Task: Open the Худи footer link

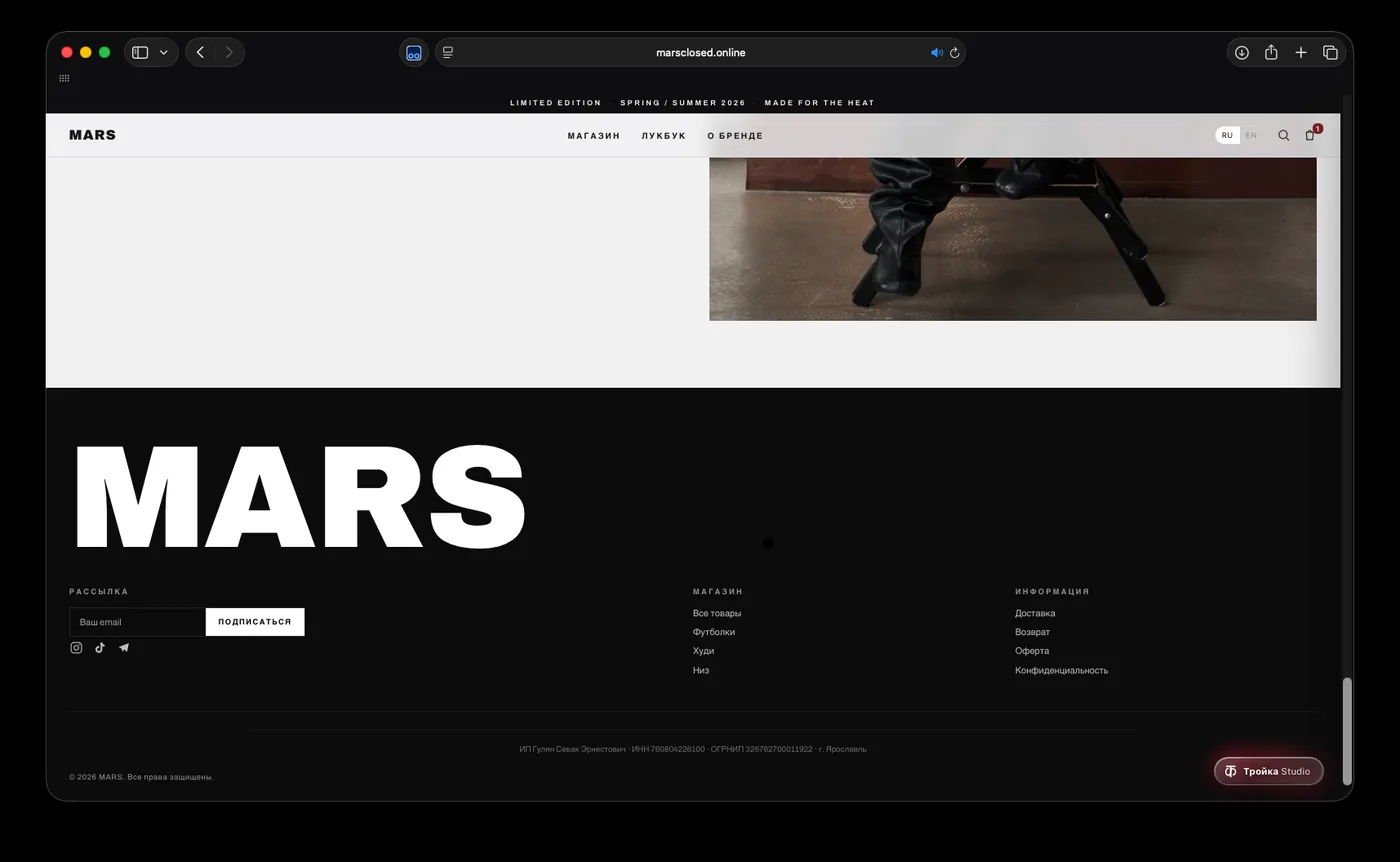Action: point(703,651)
